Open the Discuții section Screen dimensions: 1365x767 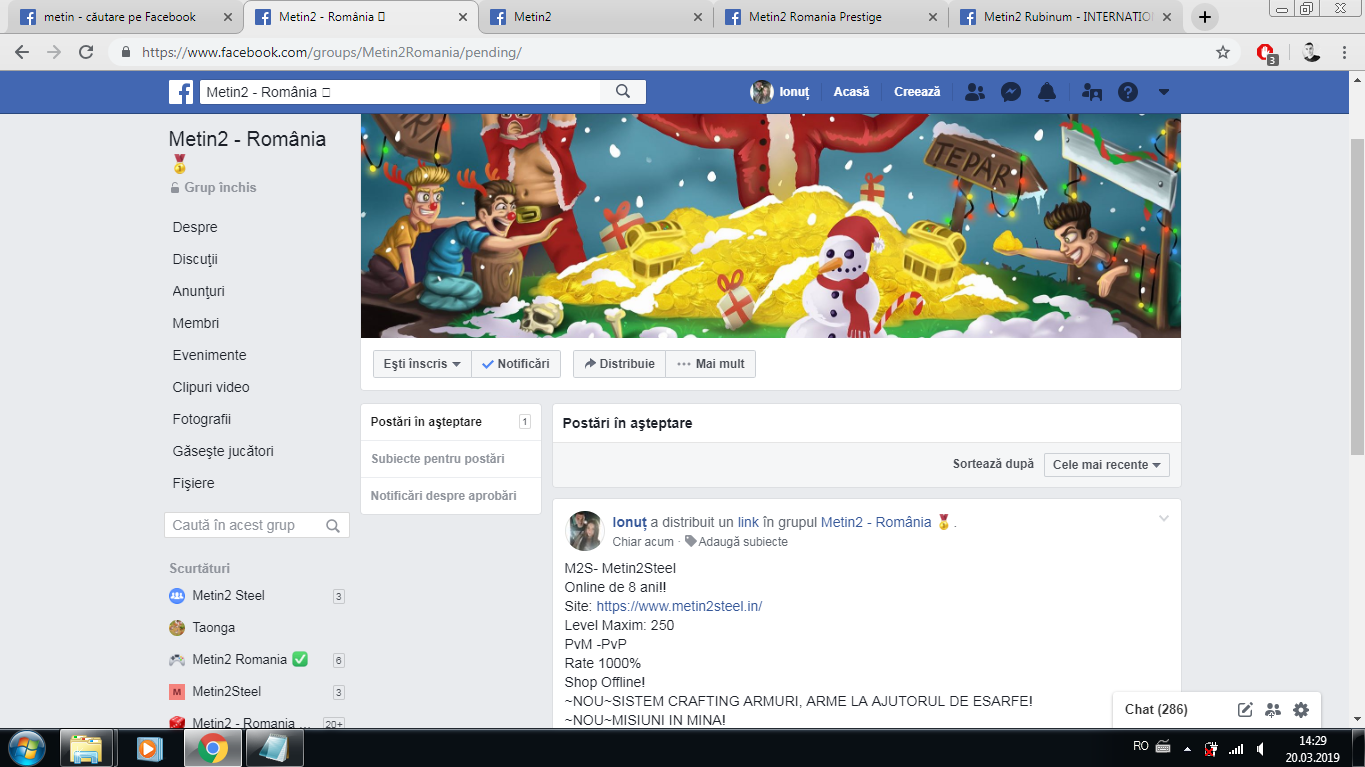(x=195, y=259)
